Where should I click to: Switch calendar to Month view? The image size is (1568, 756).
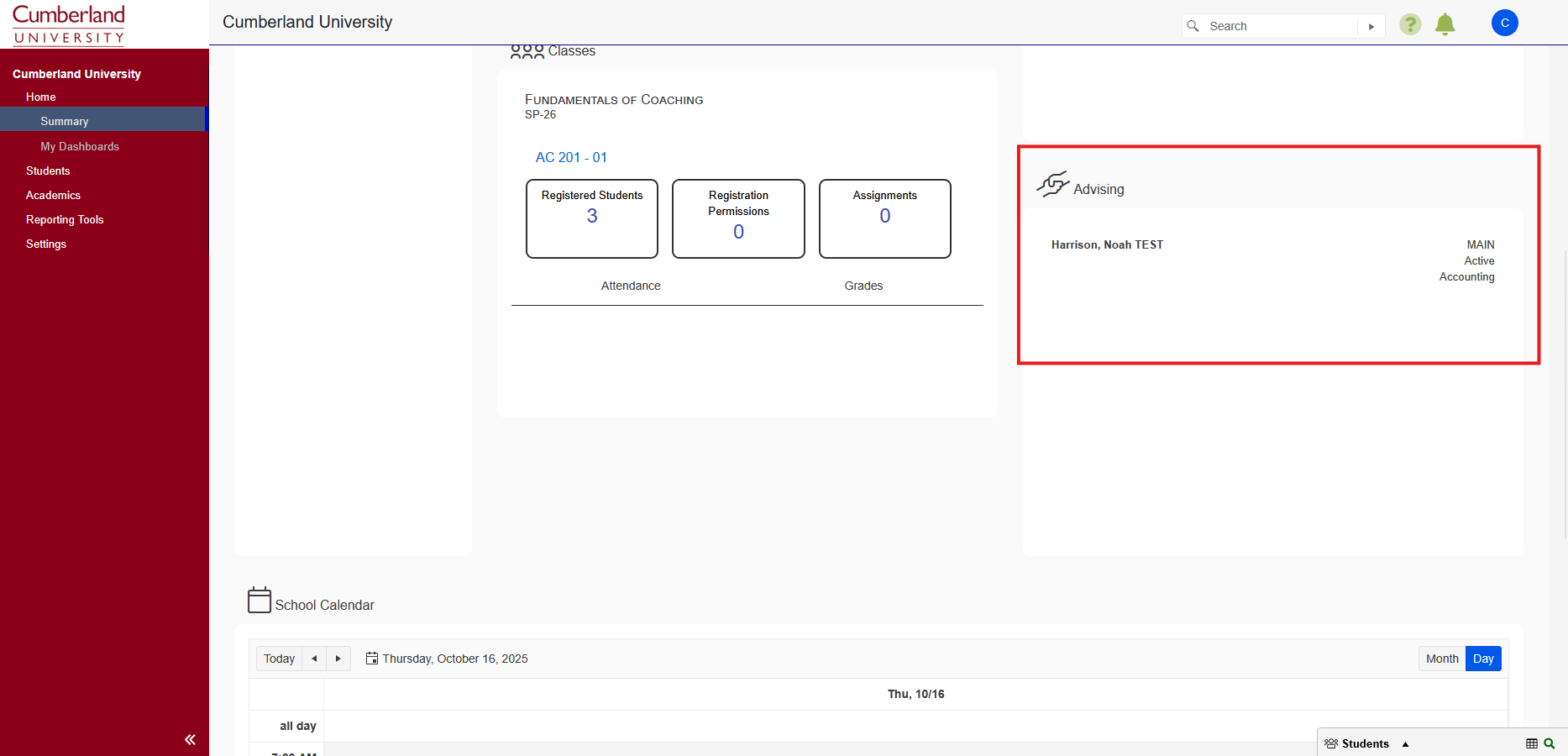pos(1442,659)
